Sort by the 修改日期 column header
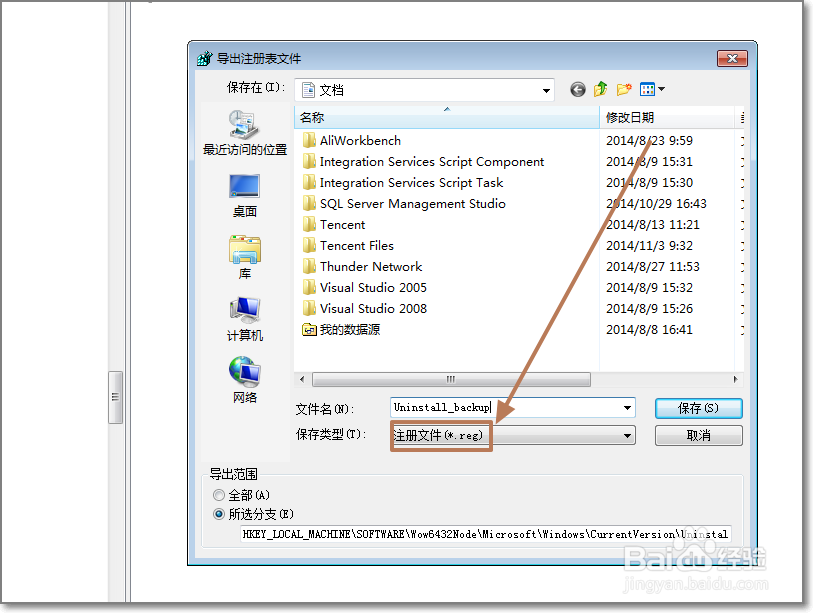 (667, 118)
